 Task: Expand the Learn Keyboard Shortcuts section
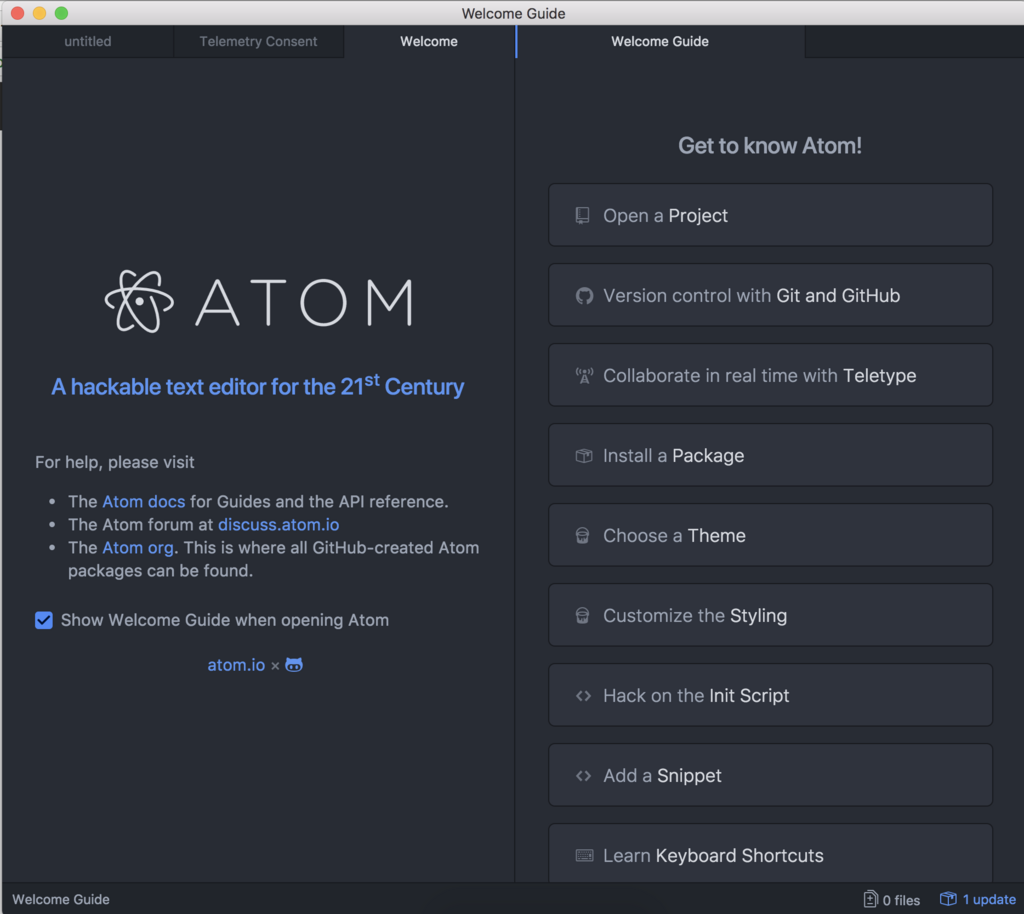(770, 854)
